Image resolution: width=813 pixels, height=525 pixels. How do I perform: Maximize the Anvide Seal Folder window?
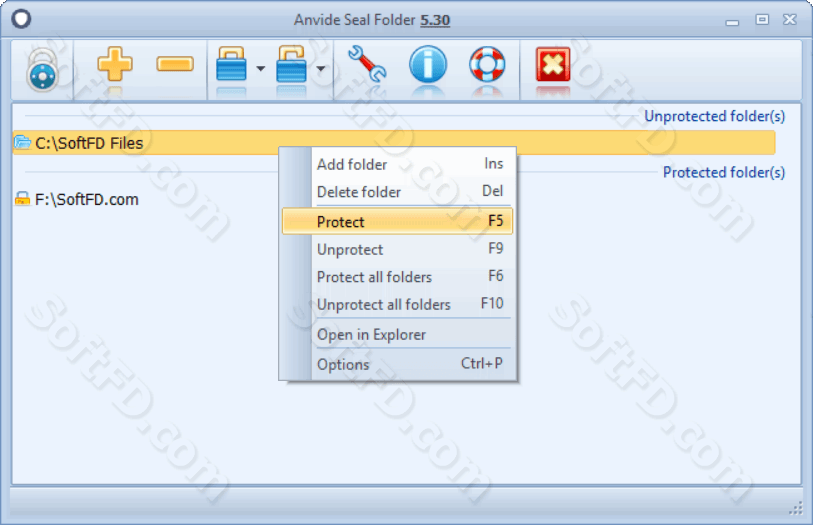tap(762, 20)
